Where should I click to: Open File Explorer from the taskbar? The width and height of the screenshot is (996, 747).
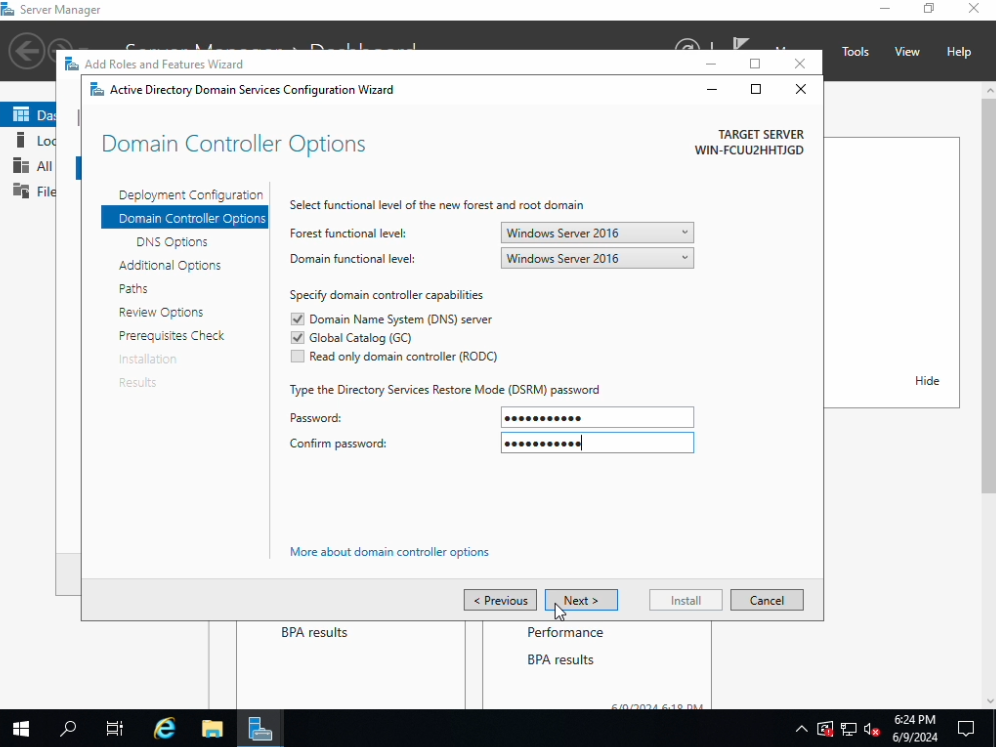click(x=212, y=729)
